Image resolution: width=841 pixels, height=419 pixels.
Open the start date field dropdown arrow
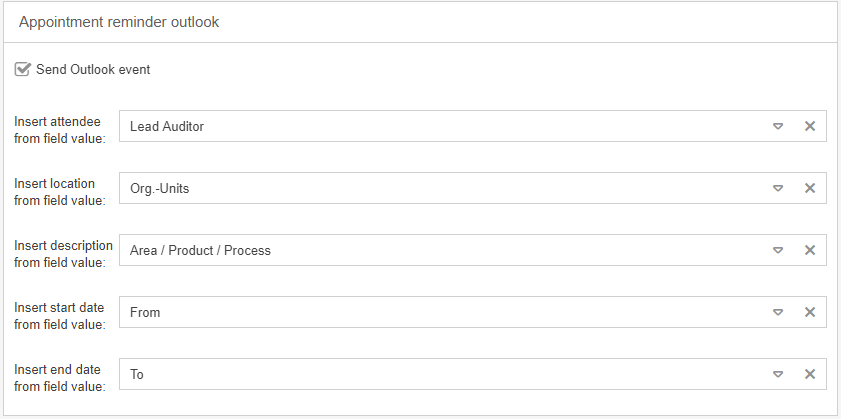tap(777, 312)
